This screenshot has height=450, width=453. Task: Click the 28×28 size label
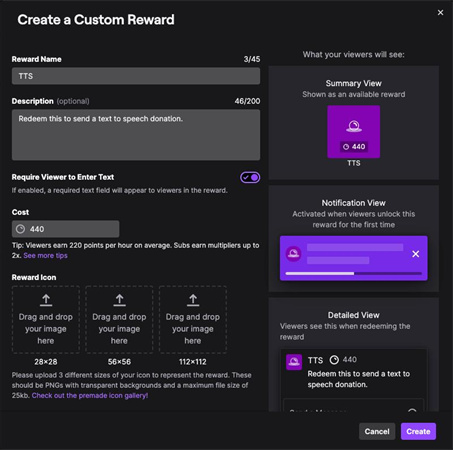(46, 362)
